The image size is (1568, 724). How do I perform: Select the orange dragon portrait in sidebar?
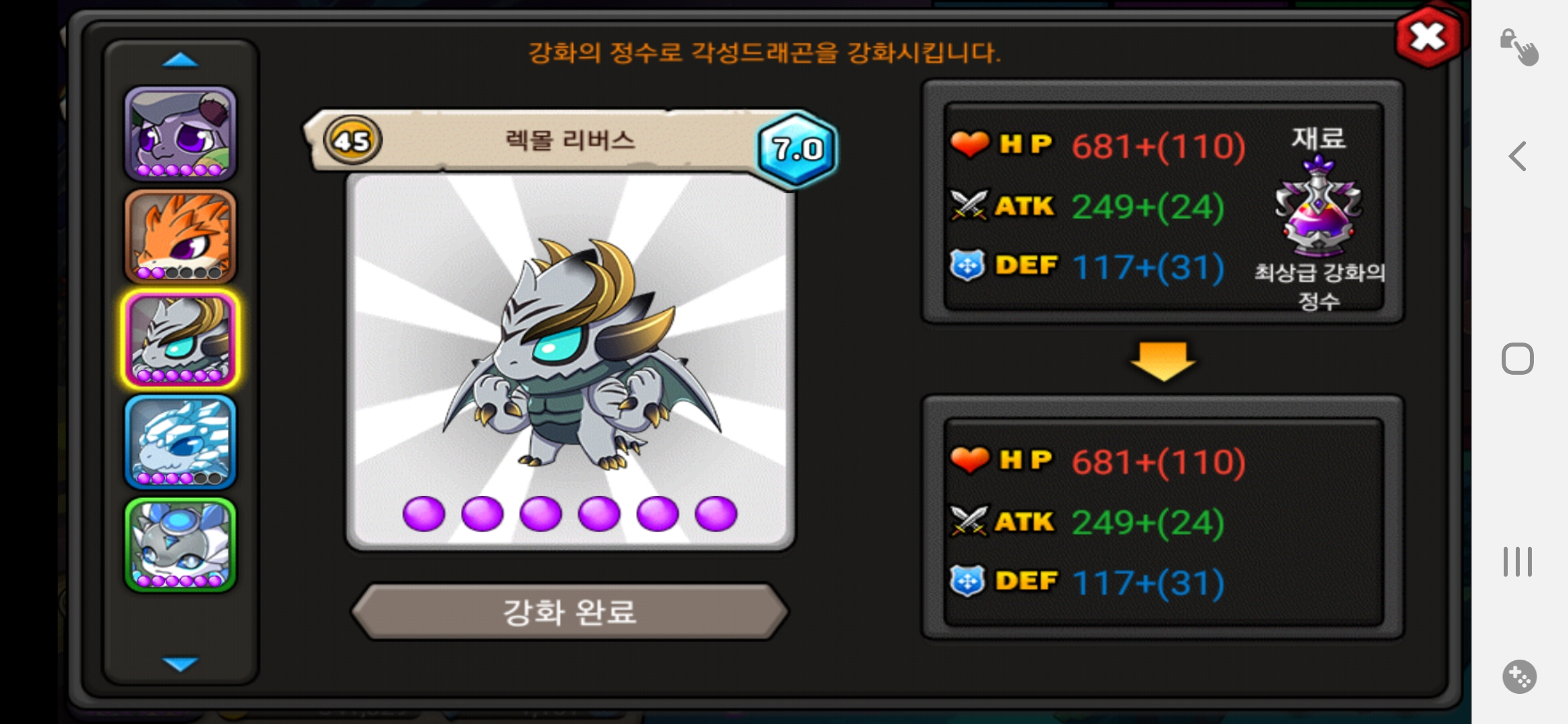tap(180, 236)
